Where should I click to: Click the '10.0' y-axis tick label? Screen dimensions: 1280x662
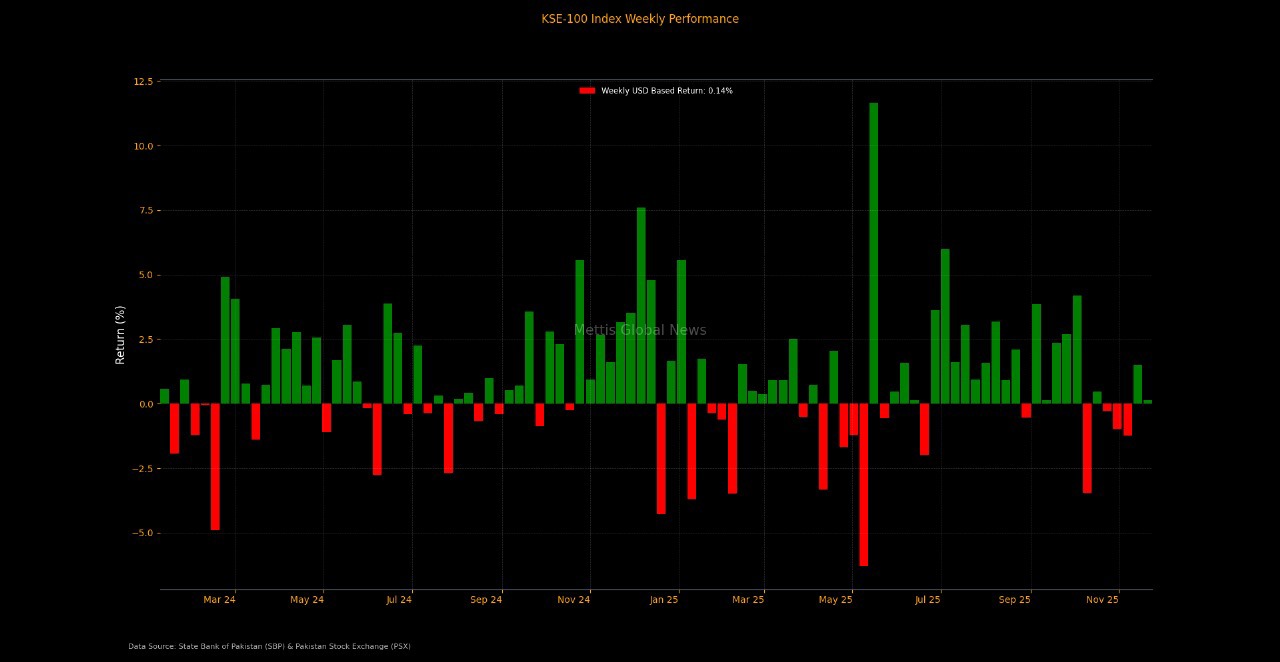(x=143, y=146)
